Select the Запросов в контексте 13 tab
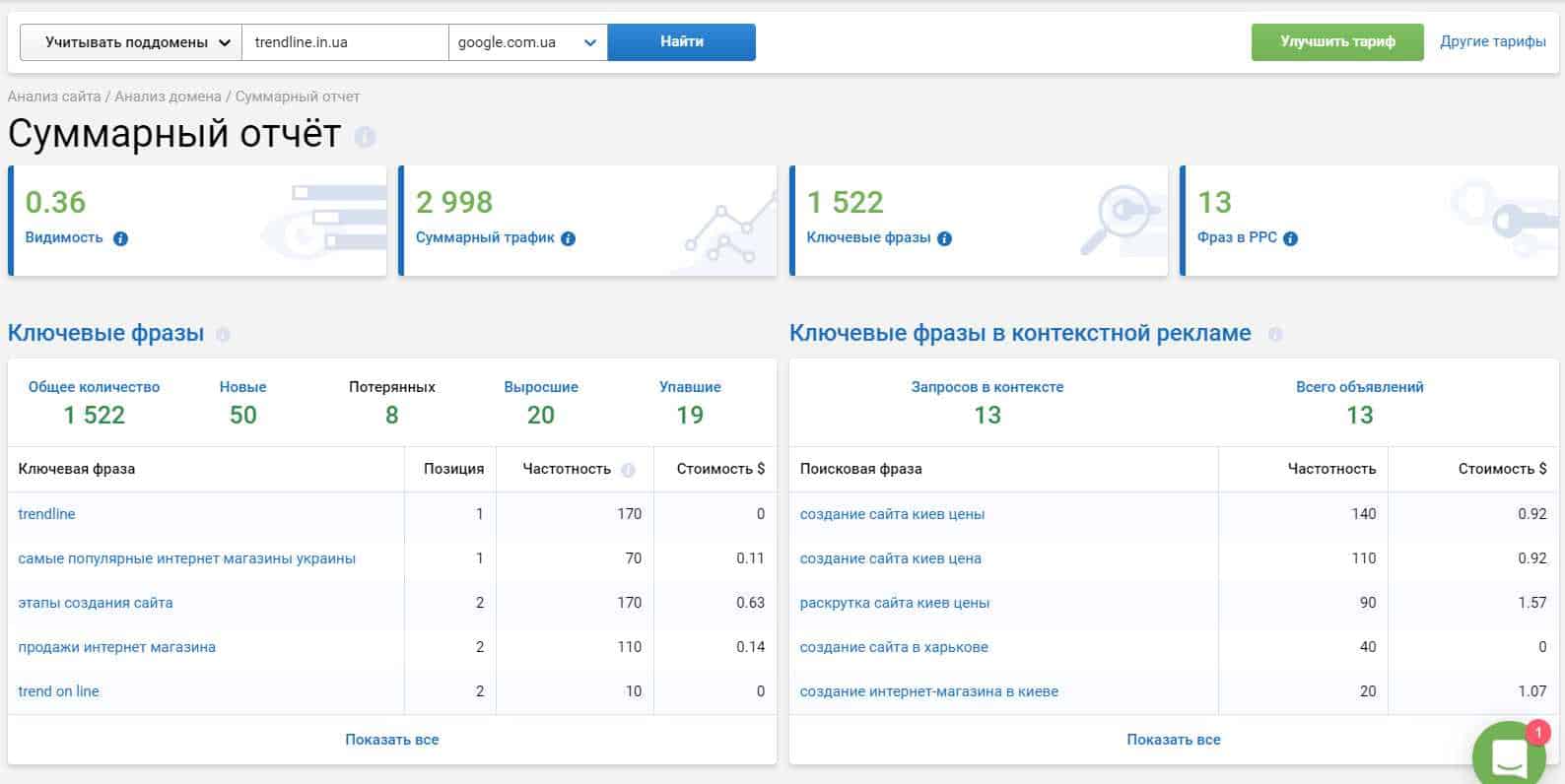This screenshot has width=1565, height=784. point(987,403)
